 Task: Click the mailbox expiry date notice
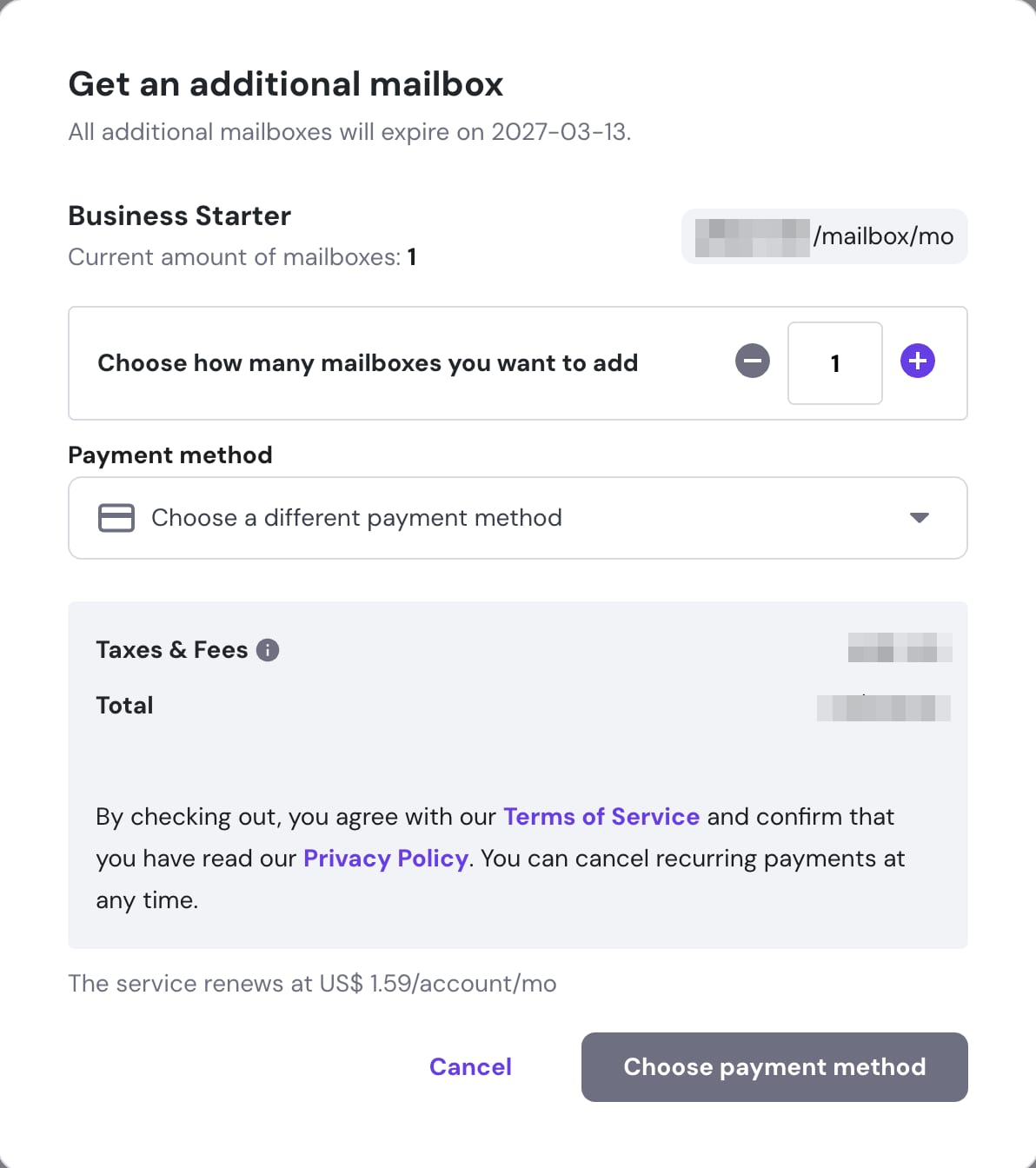pos(349,132)
